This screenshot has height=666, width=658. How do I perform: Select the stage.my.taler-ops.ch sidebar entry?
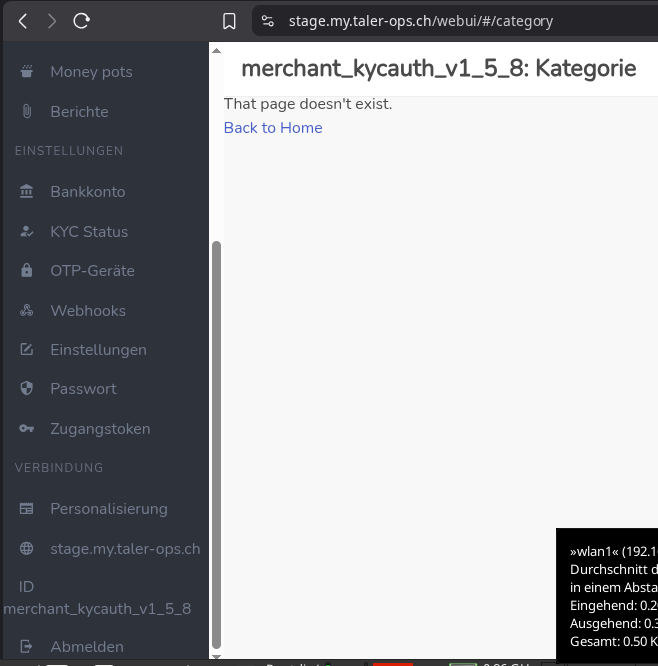[125, 549]
